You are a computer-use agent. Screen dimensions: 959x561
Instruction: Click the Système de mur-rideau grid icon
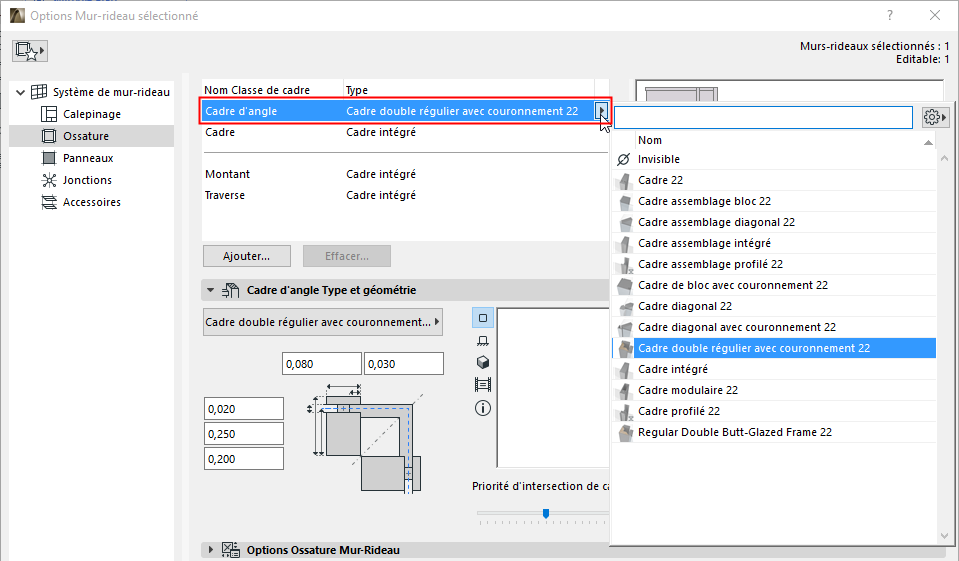39,92
